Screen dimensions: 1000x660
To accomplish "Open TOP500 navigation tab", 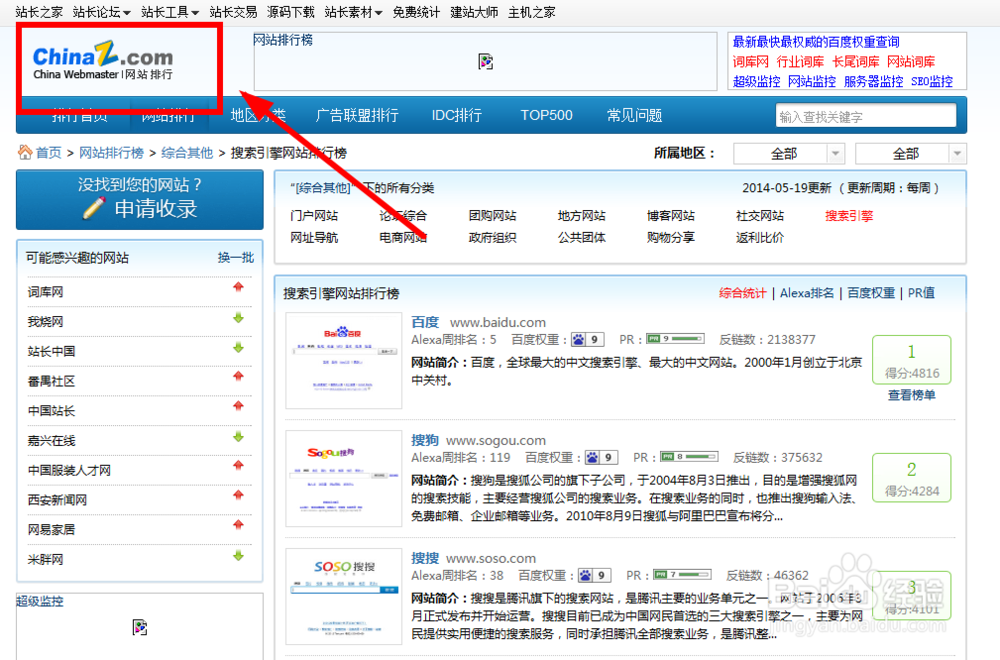I will pos(547,115).
